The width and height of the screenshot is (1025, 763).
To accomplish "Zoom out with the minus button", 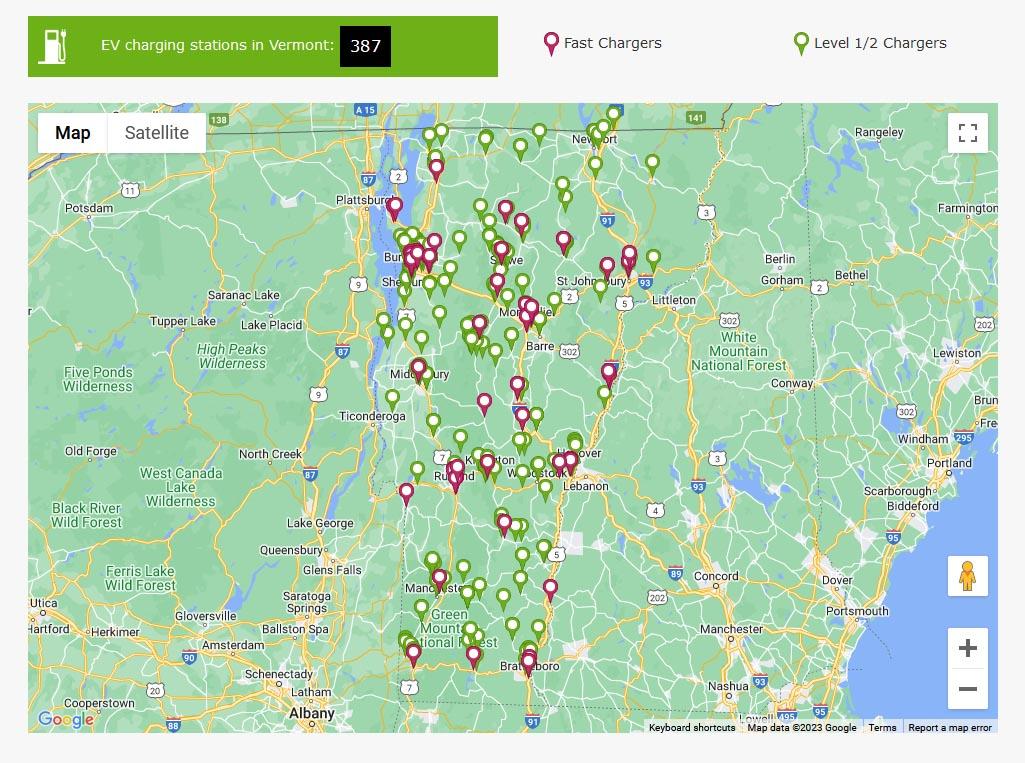I will click(x=967, y=689).
